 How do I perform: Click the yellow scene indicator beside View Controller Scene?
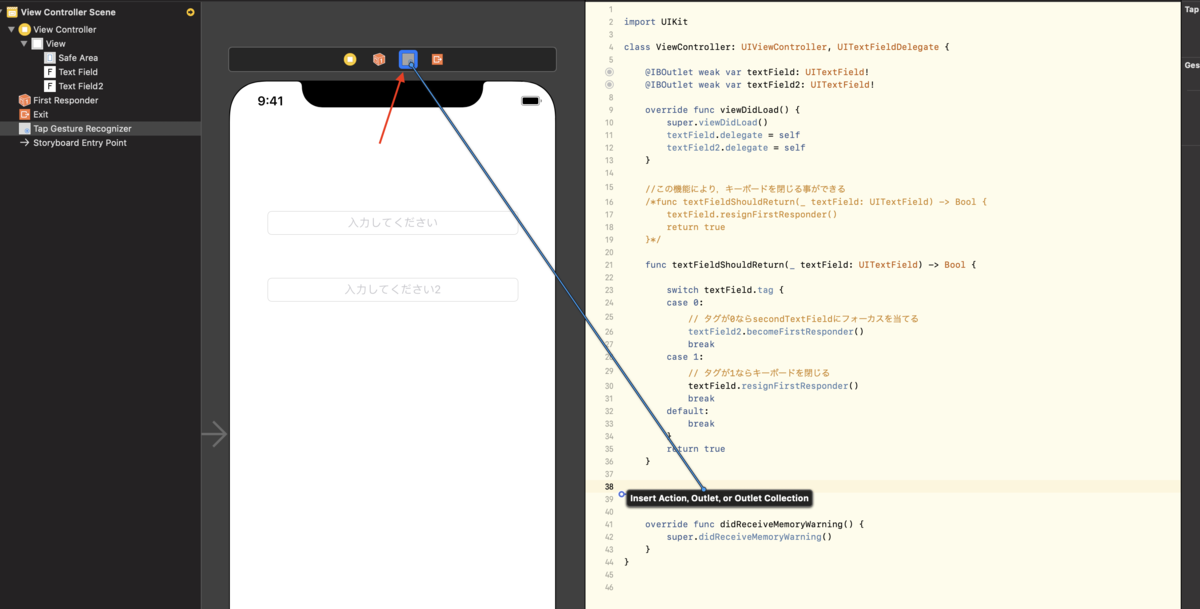[x=191, y=12]
